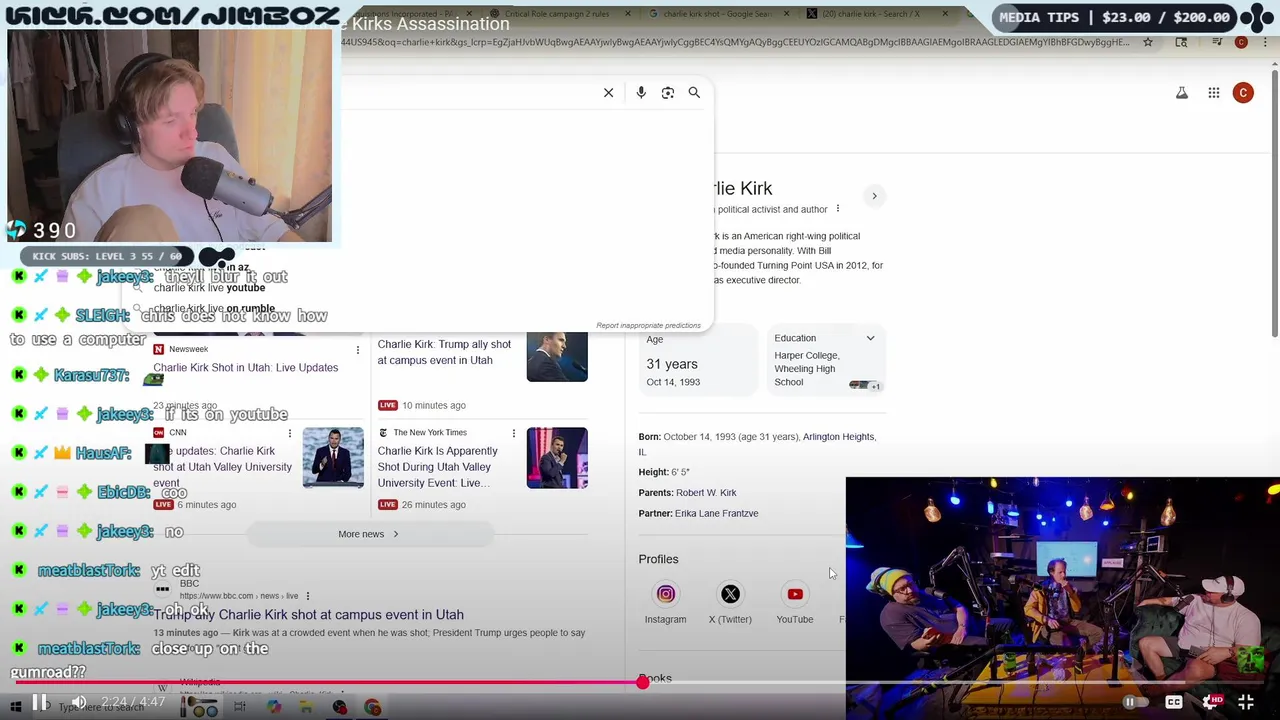The height and width of the screenshot is (720, 1280).
Task: Close the Critical Role campaign 2 rules tab
Action: (630, 14)
